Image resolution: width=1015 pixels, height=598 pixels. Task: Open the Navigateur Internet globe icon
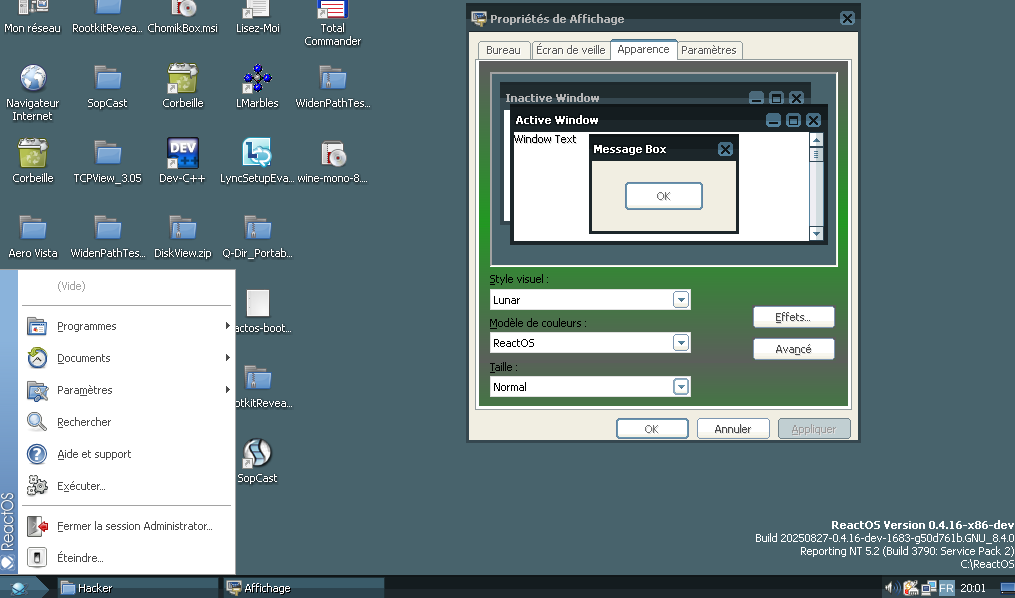pyautogui.click(x=32, y=78)
